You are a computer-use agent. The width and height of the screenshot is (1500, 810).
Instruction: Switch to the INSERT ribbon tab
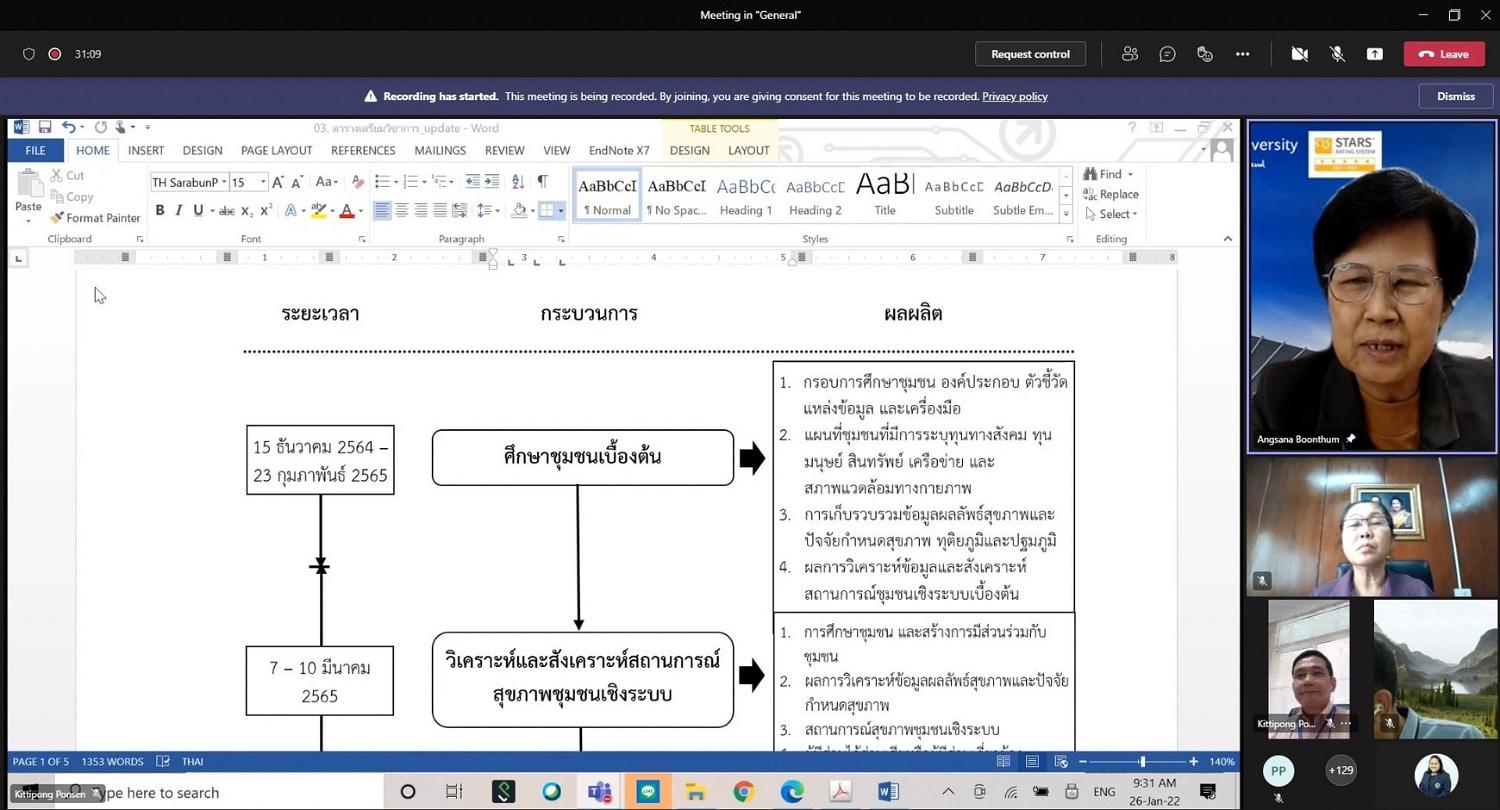(146, 150)
